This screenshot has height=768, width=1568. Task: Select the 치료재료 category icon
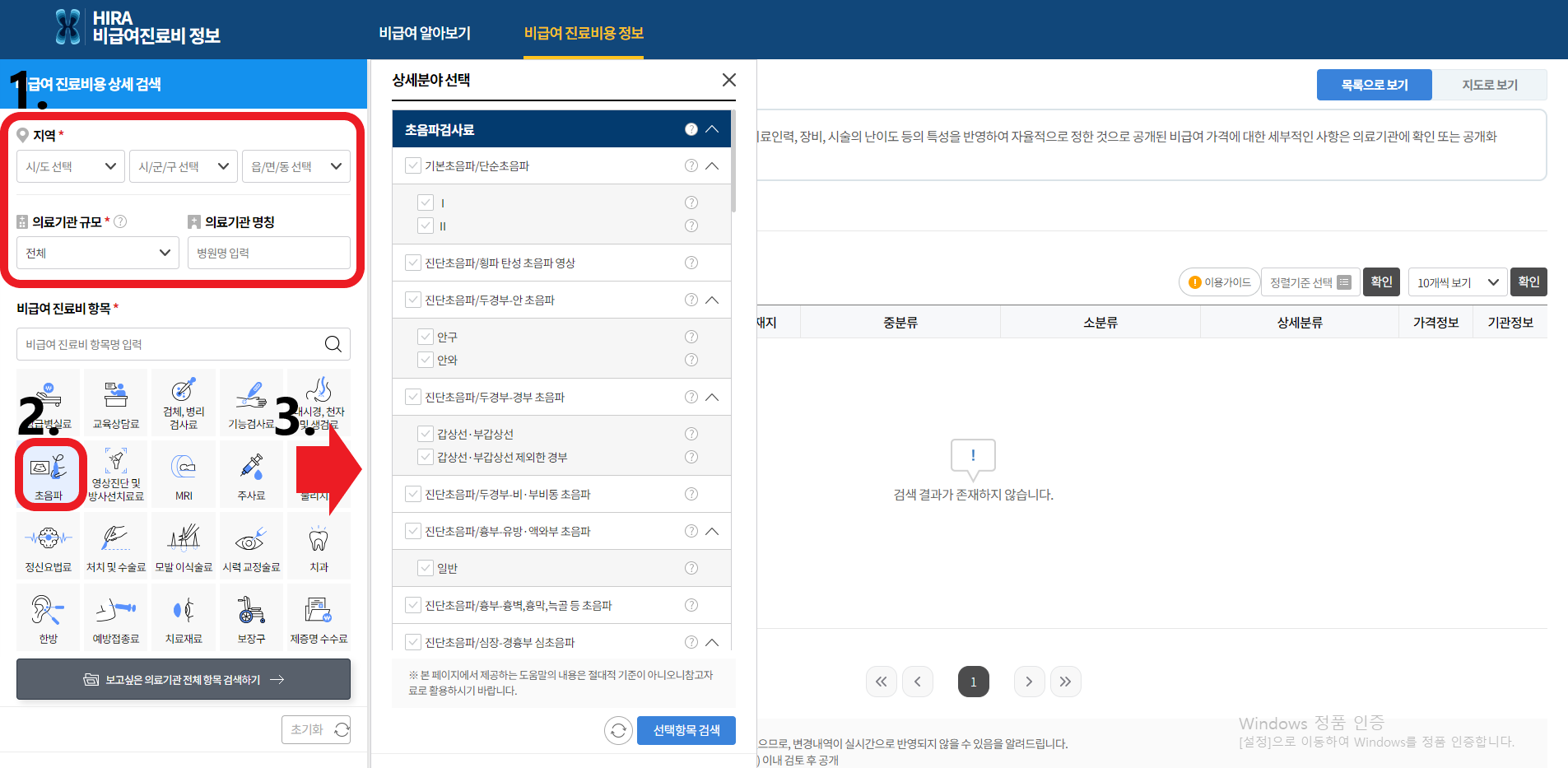pos(184,617)
